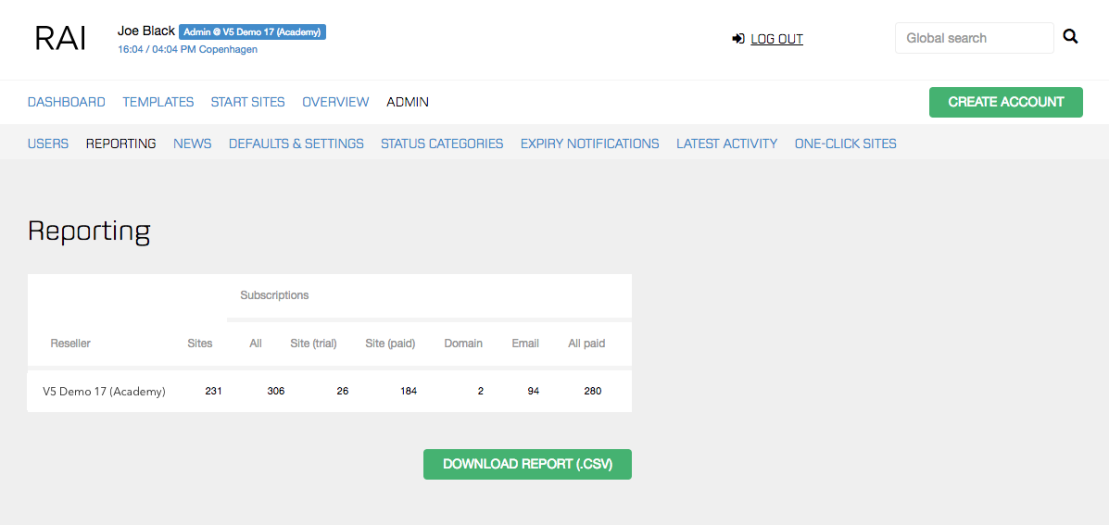This screenshot has height=525, width=1109.
Task: Go to STATUS CATEGORIES tab
Action: pos(442,144)
